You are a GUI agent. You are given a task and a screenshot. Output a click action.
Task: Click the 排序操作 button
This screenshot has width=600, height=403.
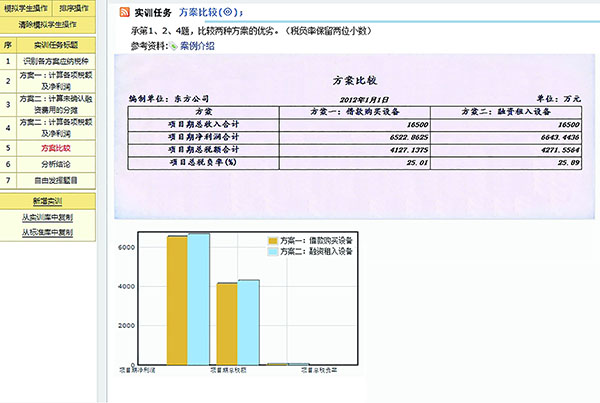click(78, 7)
